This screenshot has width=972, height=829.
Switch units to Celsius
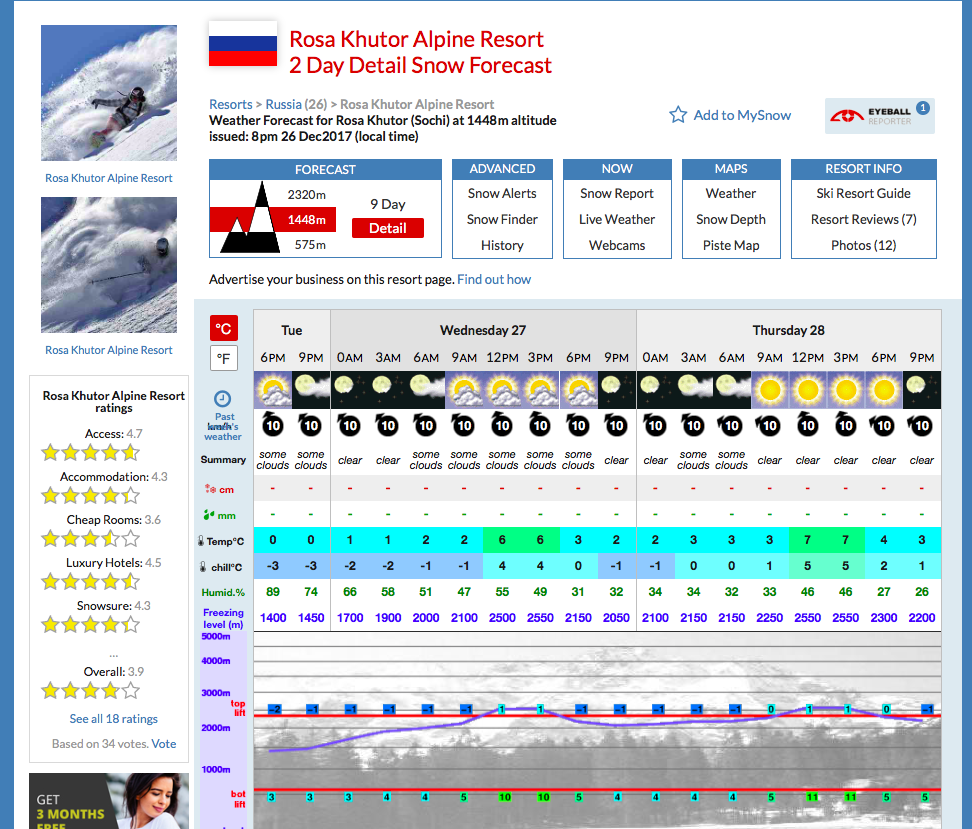(224, 328)
